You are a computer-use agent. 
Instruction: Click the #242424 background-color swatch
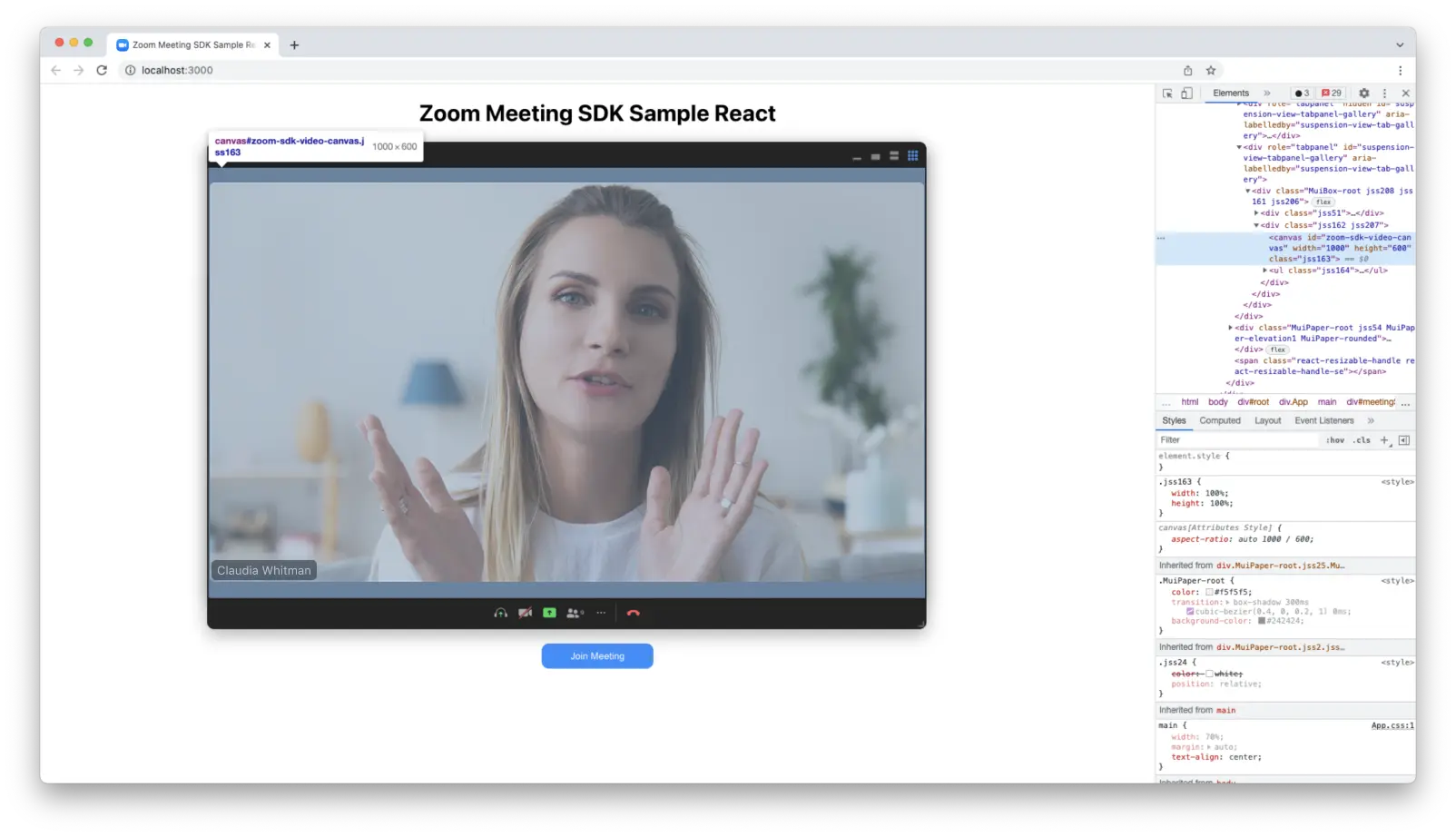(x=1262, y=621)
